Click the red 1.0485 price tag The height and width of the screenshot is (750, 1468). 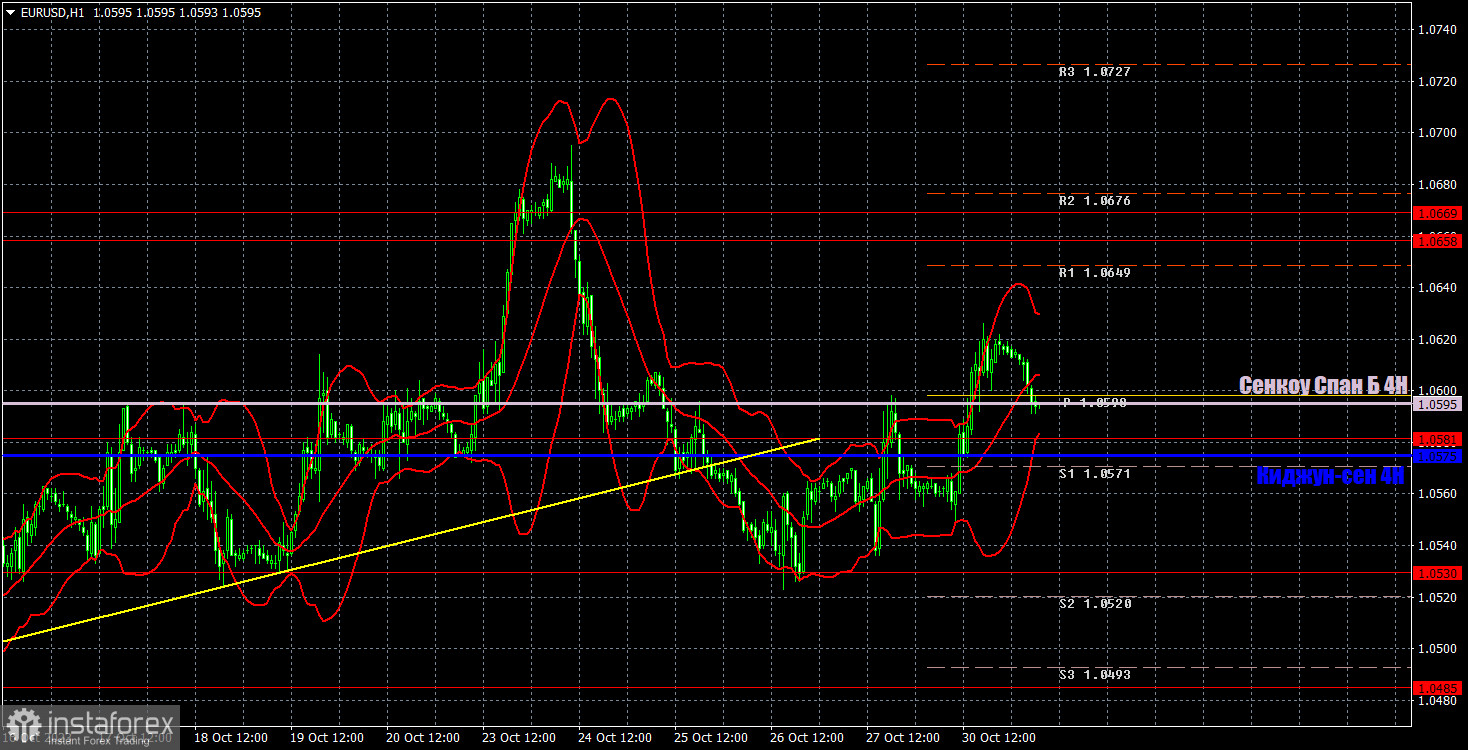point(1438,688)
